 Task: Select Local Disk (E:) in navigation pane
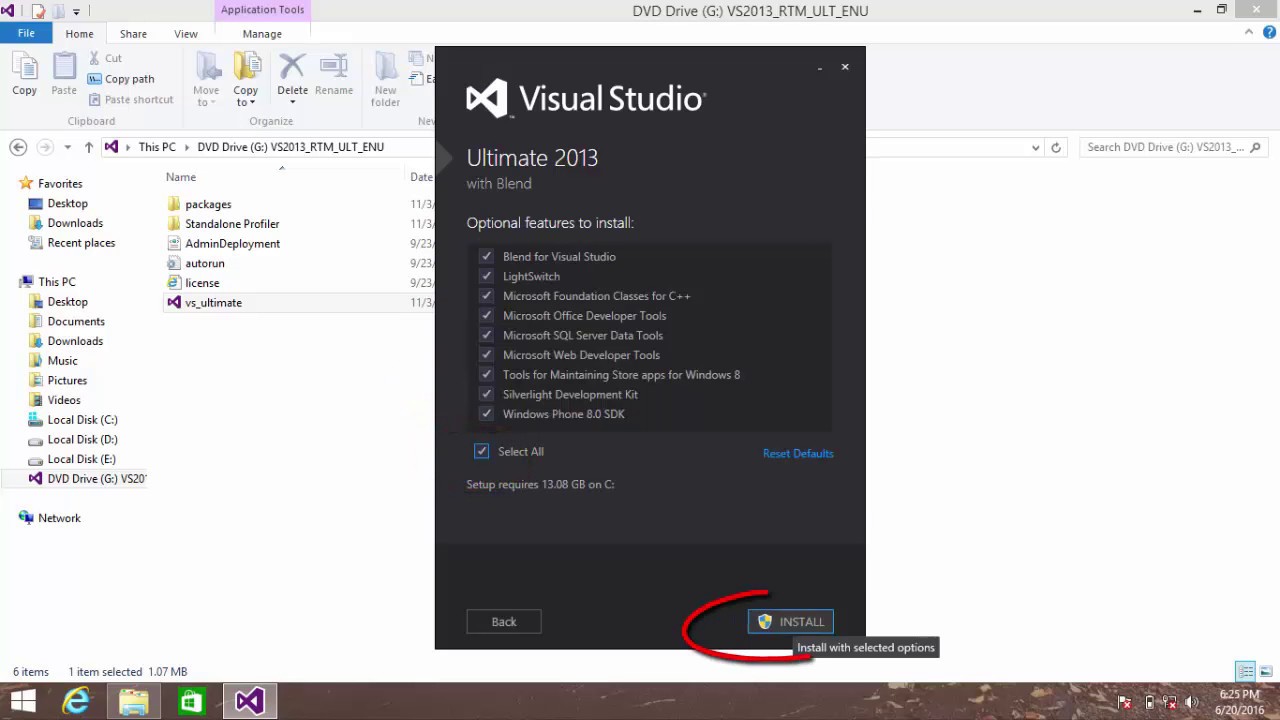pyautogui.click(x=81, y=459)
